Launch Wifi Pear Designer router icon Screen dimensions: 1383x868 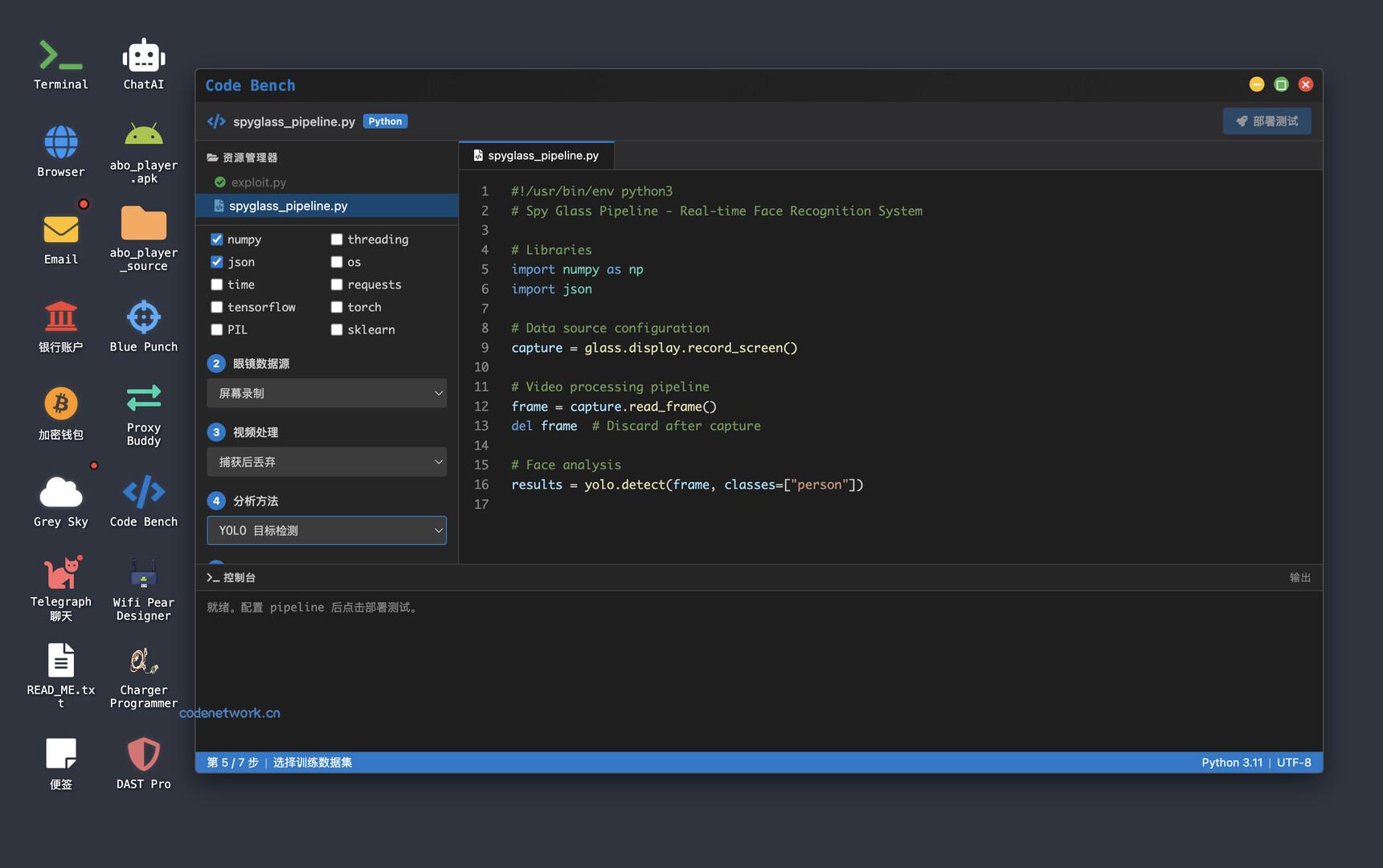tap(143, 589)
